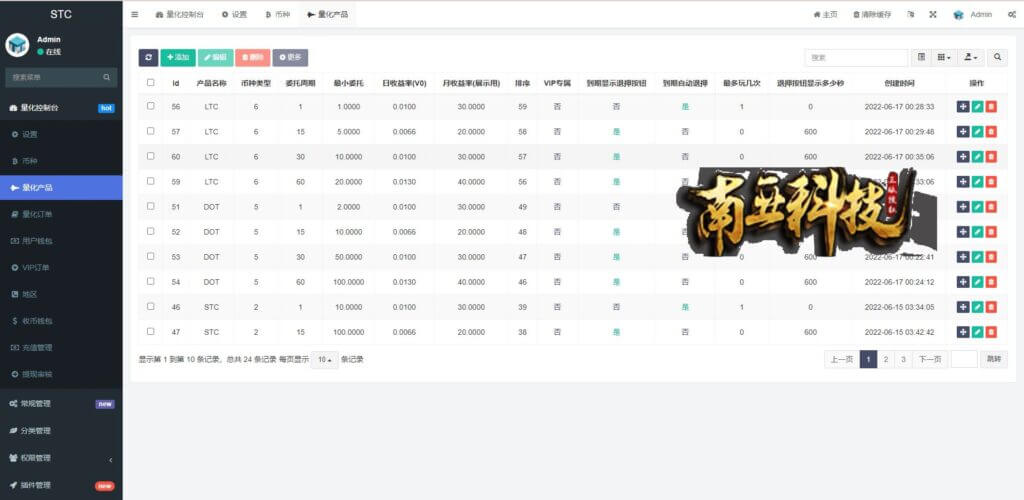The height and width of the screenshot is (500, 1024).
Task: Open the 更多 (More) dropdown button
Action: [x=290, y=57]
